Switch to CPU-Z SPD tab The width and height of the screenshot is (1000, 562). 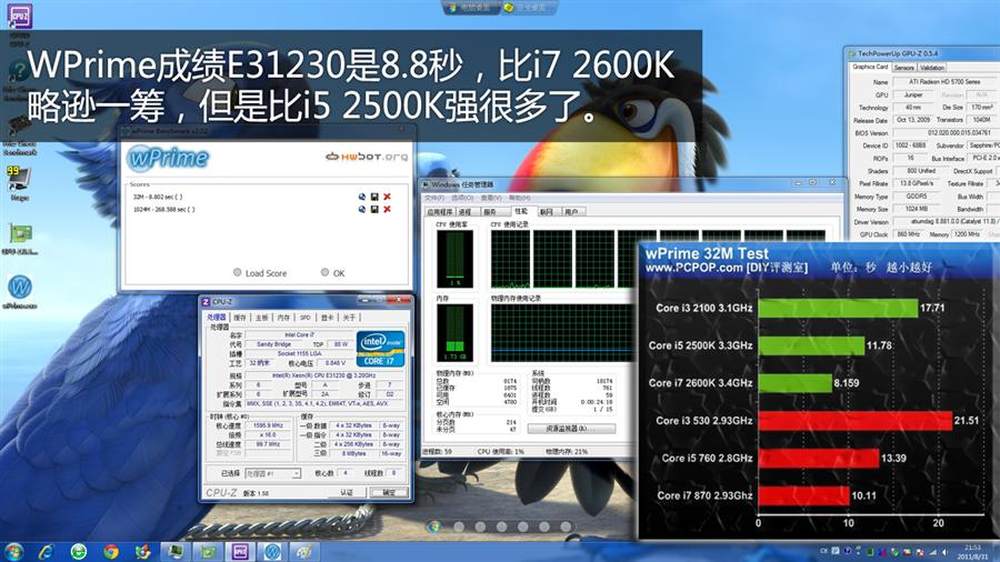305,317
